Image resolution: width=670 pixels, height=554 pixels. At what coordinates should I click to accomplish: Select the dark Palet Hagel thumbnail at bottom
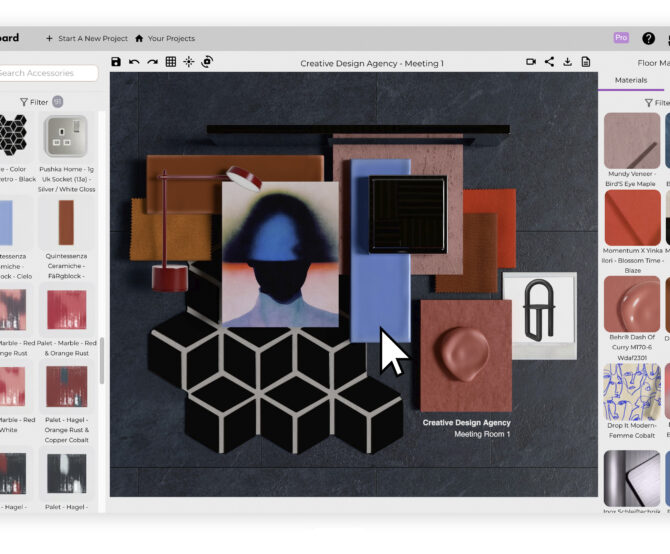pyautogui.click(x=67, y=473)
